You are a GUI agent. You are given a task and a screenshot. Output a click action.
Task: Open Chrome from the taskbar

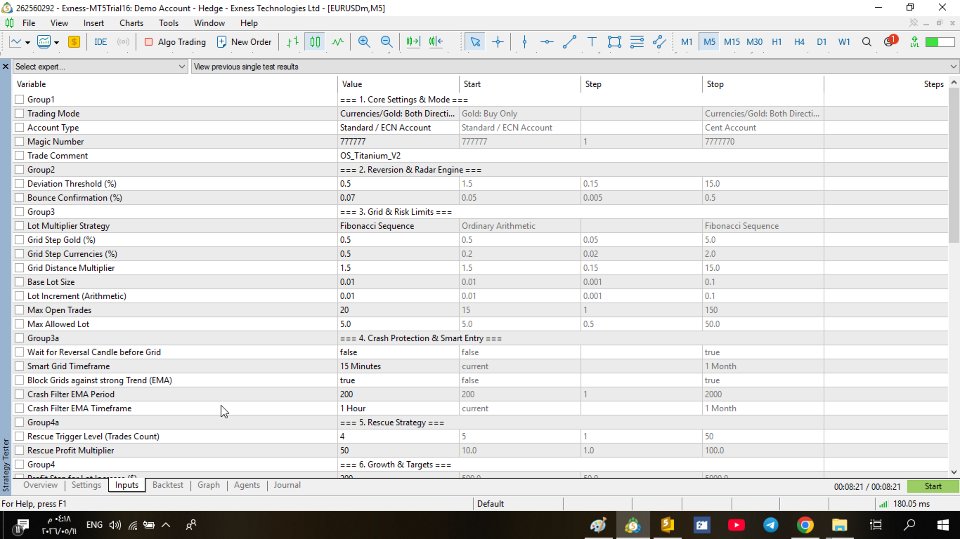pos(805,525)
